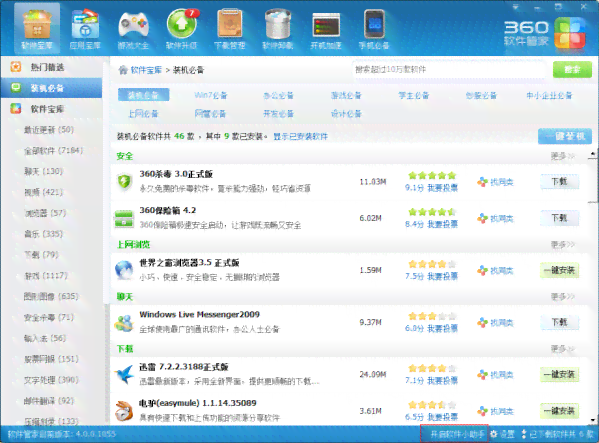Click the 开启软件小助手 status bar link
Viewport: 599px width, 443px height.
[x=457, y=434]
